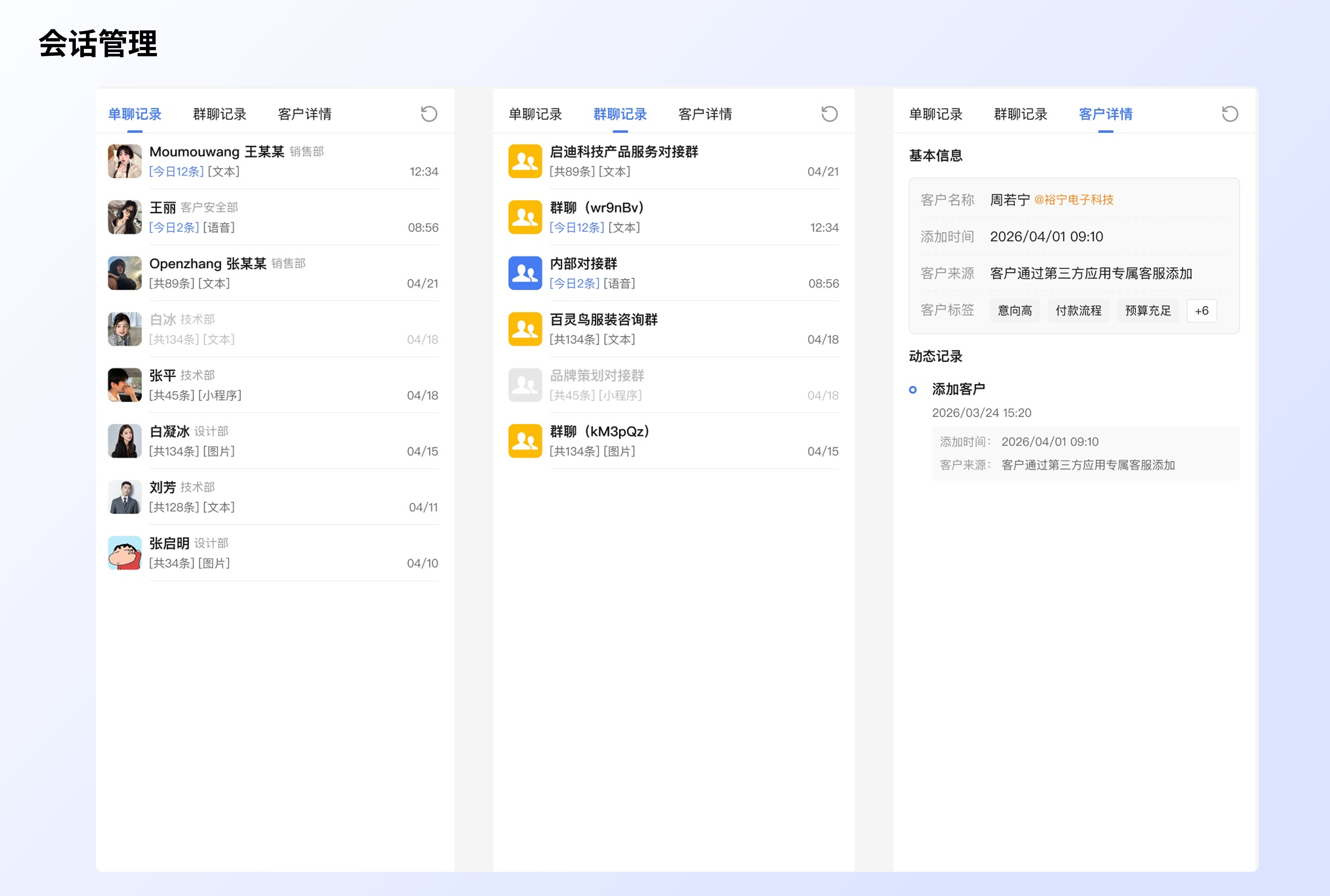Image resolution: width=1330 pixels, height=896 pixels.
Task: Select 单聊记录 tab in middle panel
Action: [x=535, y=114]
